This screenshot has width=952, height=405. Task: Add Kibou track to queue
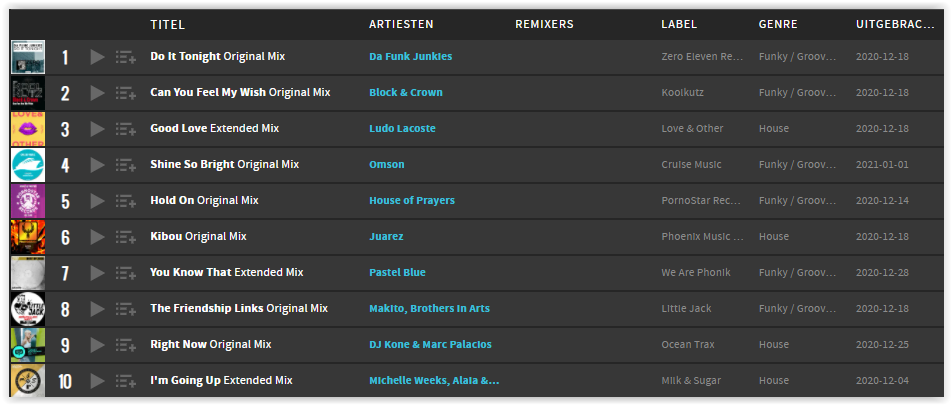126,237
